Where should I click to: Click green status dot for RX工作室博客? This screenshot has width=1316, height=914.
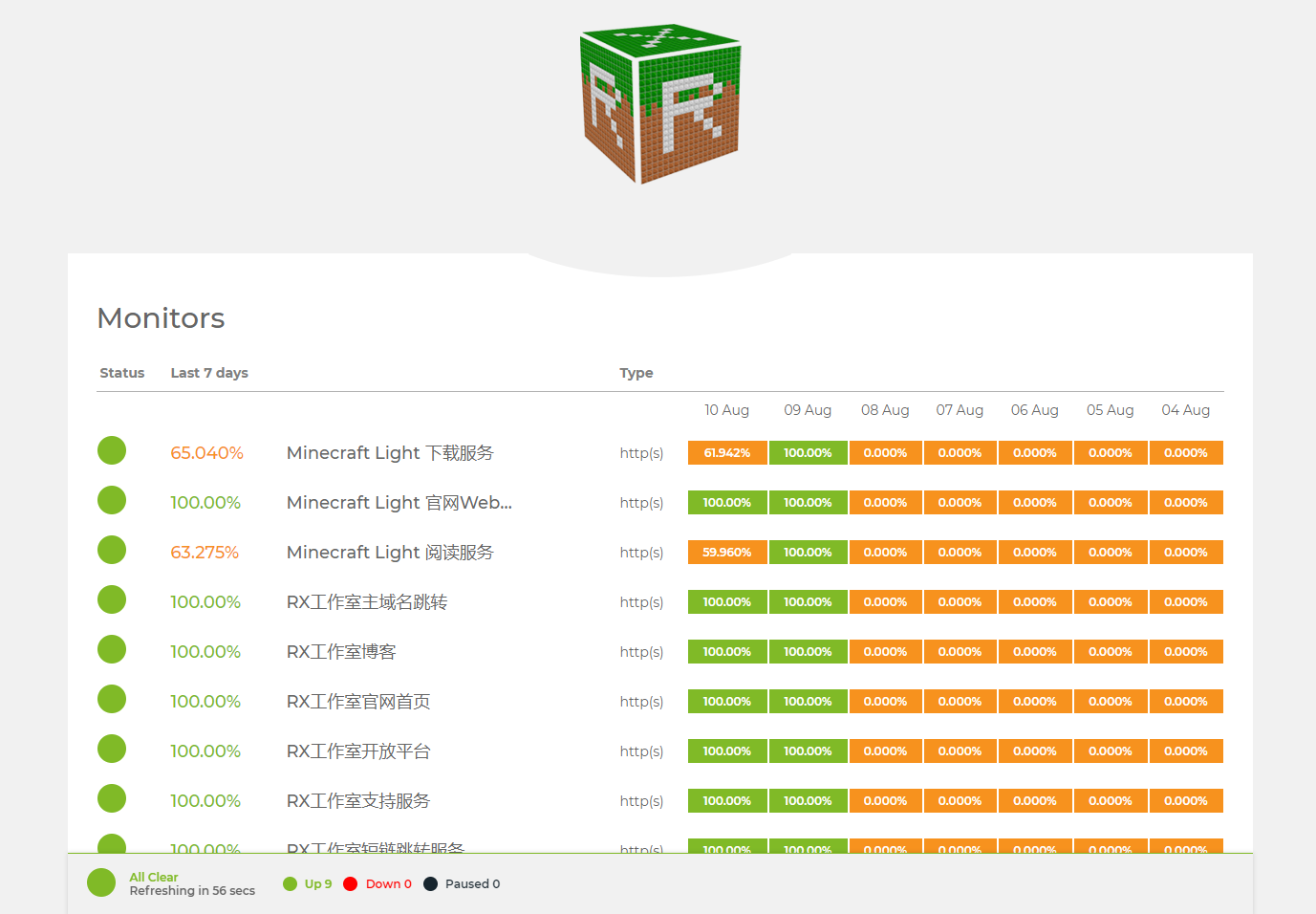112,649
